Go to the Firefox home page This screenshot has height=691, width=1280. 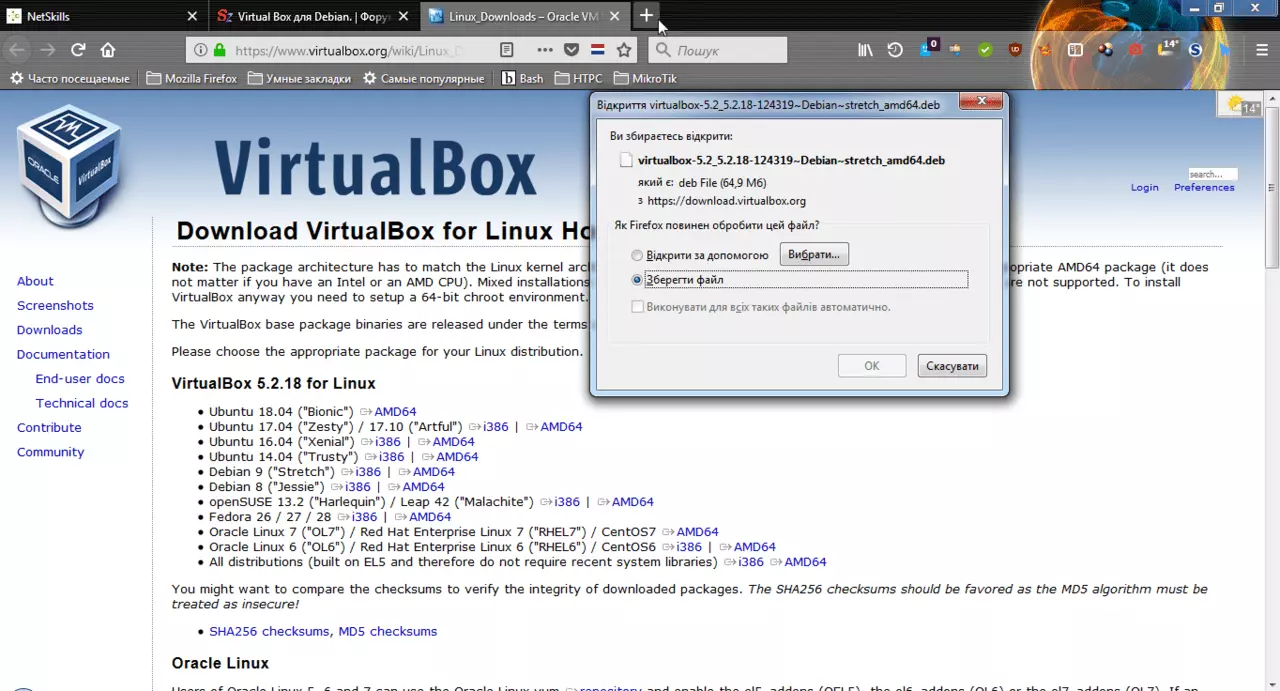point(108,50)
